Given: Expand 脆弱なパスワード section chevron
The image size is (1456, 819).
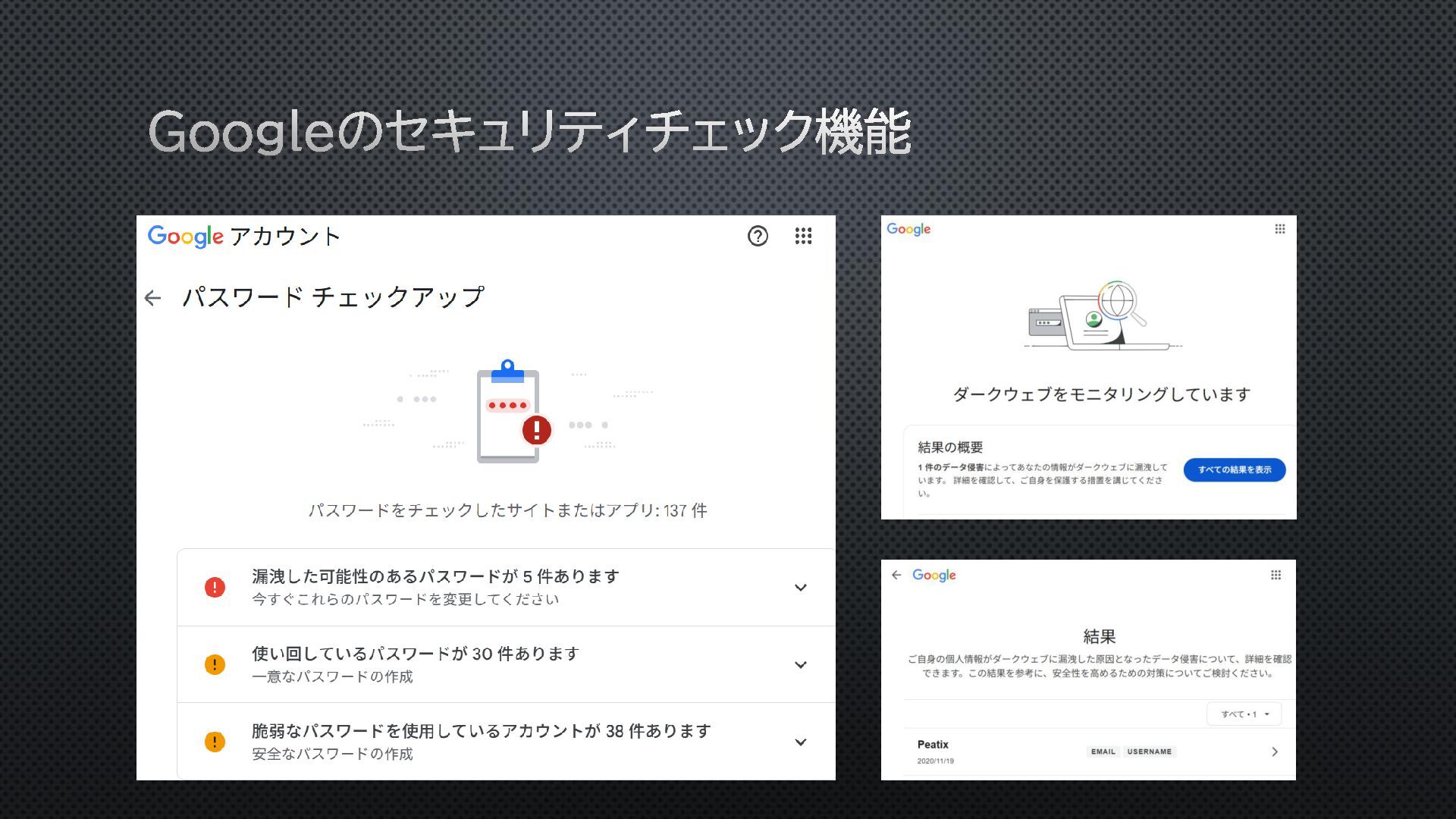Looking at the screenshot, I should [x=800, y=742].
